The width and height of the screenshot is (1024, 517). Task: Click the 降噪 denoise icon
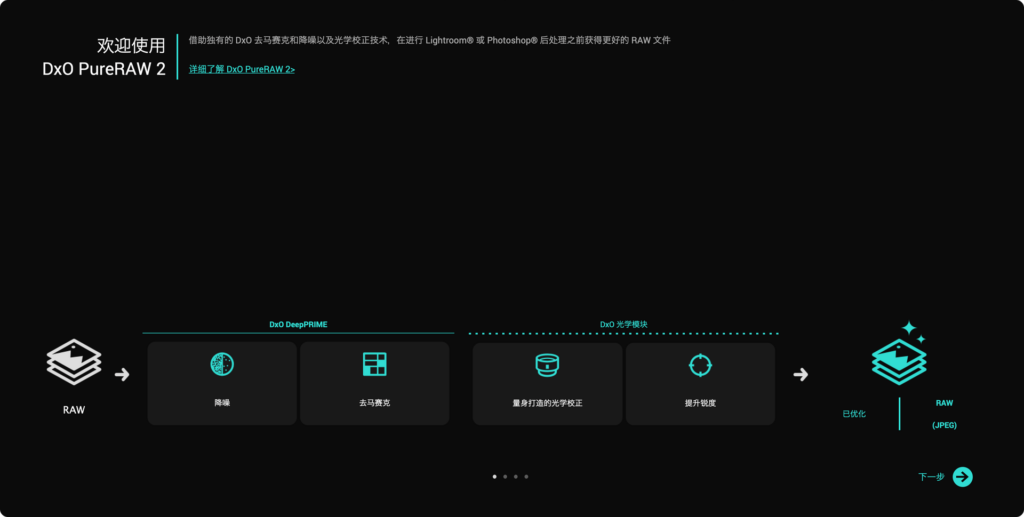click(x=222, y=364)
